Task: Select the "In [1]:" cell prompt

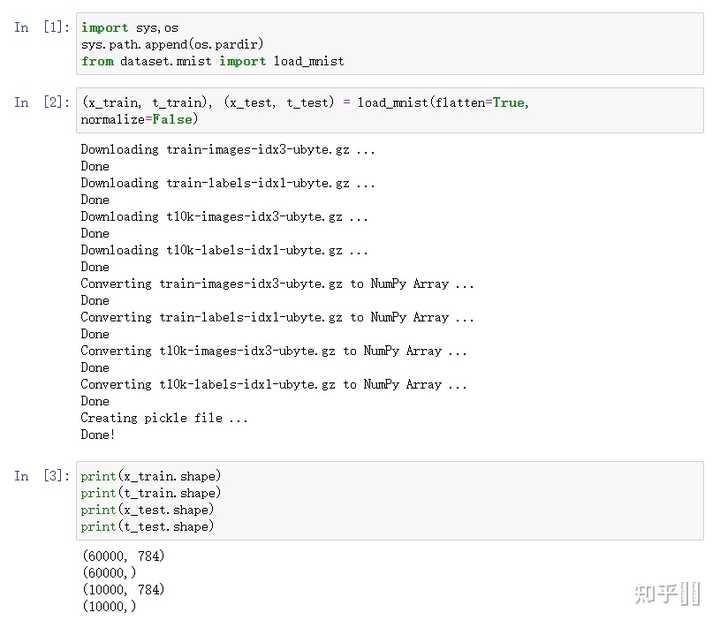Action: (x=39, y=28)
